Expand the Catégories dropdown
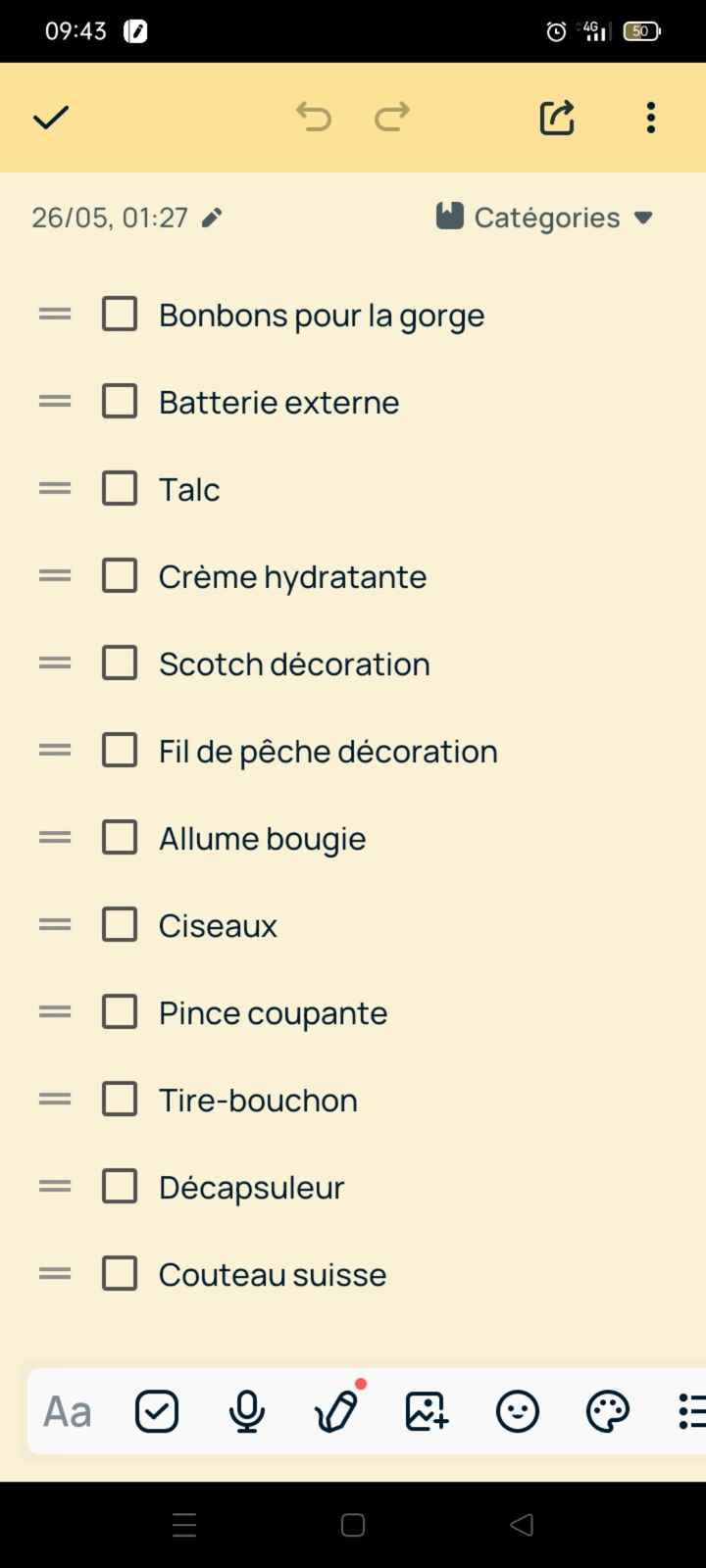706x1568 pixels. 544,217
